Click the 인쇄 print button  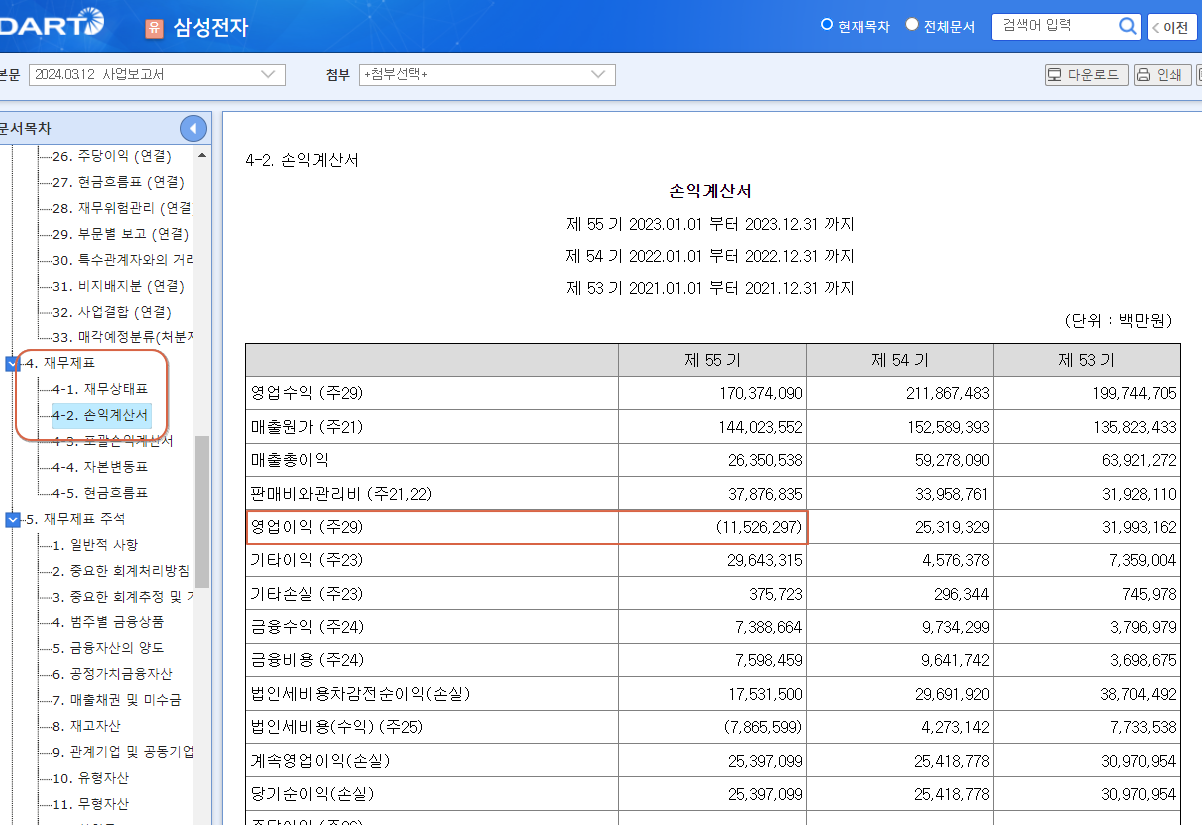(x=1162, y=75)
